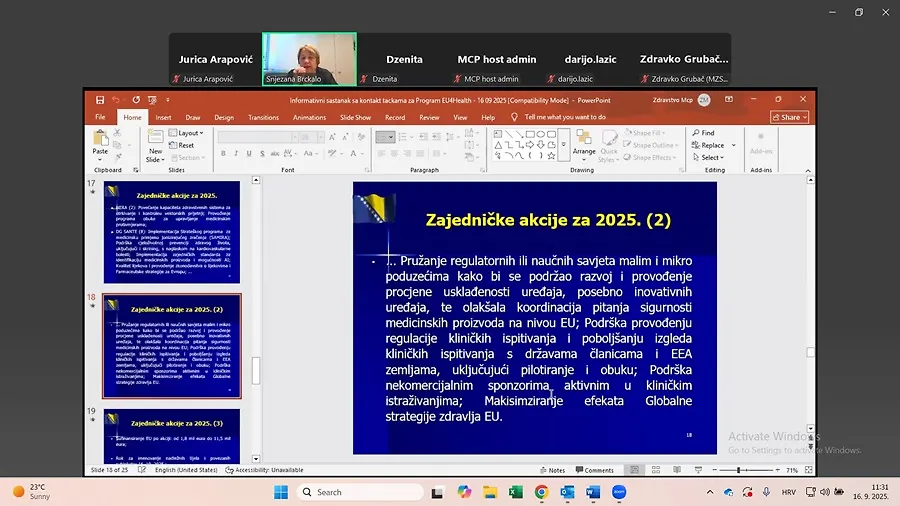Click the Zdravstvo Mcp account avatar
The height and width of the screenshot is (506, 900).
[x=704, y=100]
